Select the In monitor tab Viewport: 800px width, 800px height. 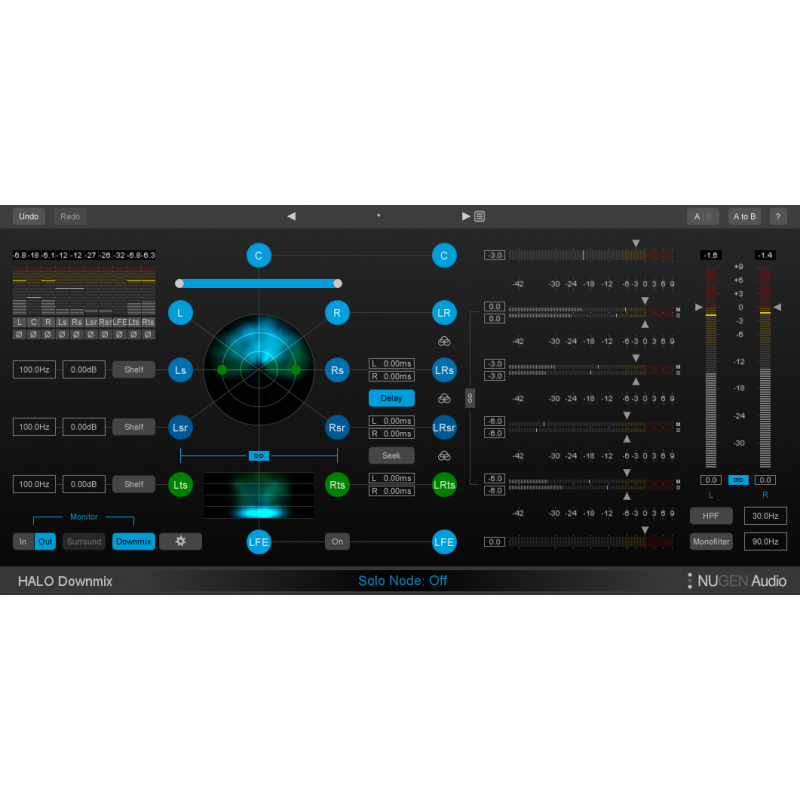(x=23, y=541)
